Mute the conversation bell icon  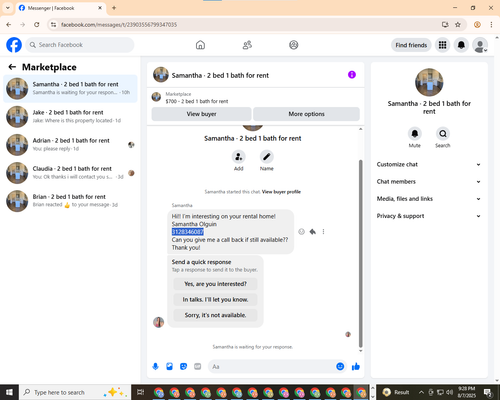click(x=415, y=134)
